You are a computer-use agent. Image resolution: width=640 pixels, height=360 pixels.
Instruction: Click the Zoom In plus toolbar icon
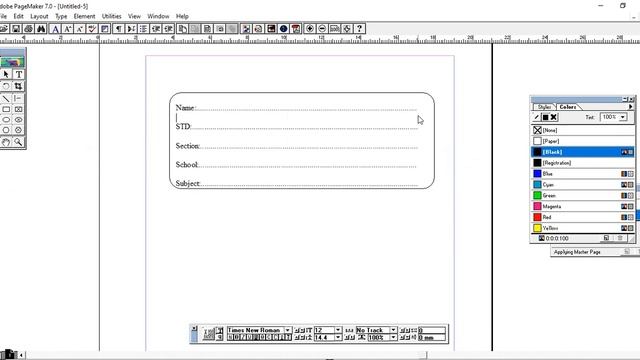(x=310, y=29)
